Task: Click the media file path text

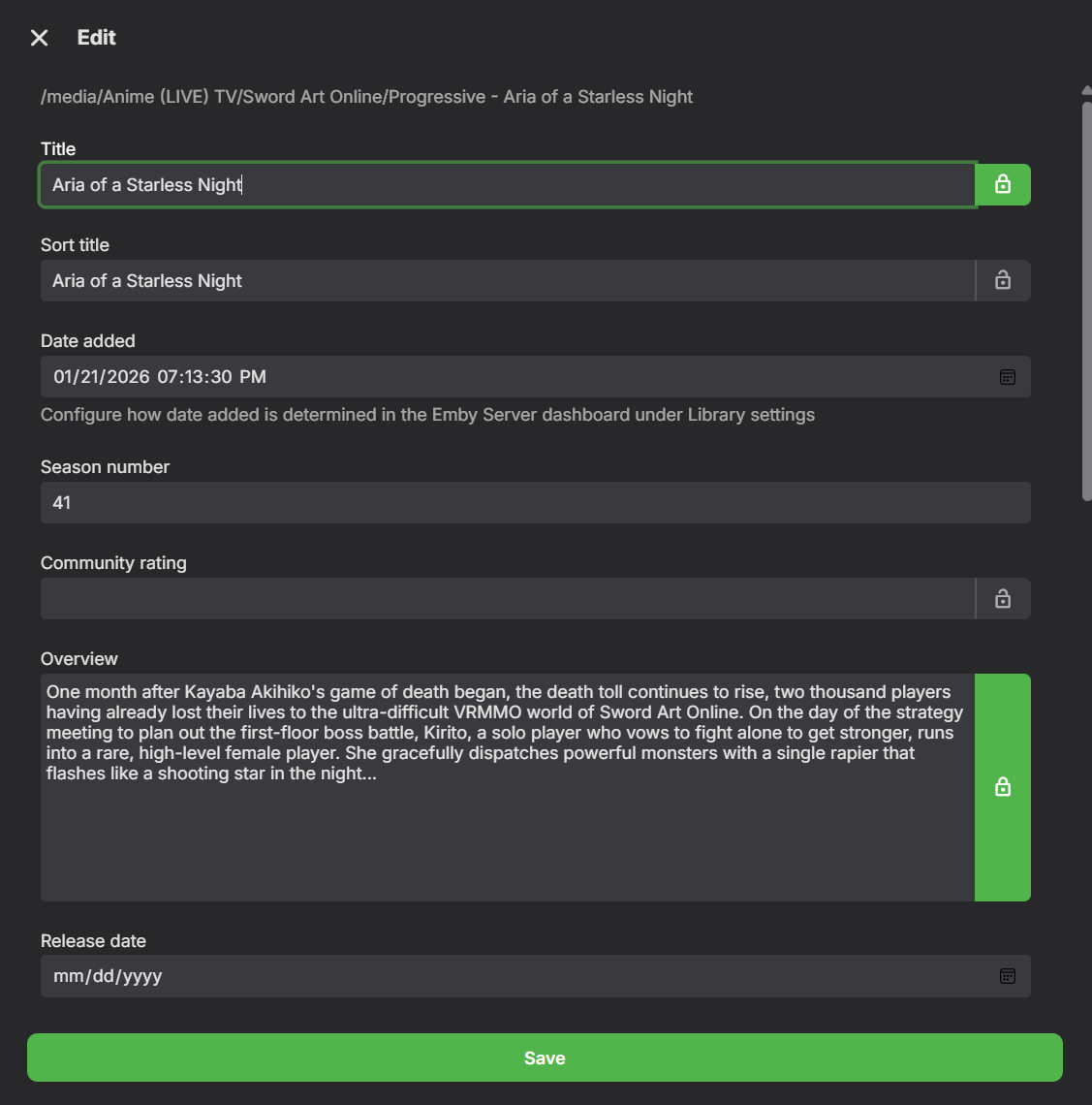Action: tap(366, 97)
